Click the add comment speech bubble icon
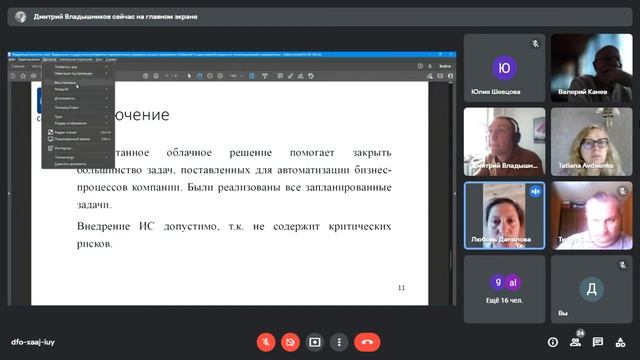The image size is (640, 360). tap(280, 76)
